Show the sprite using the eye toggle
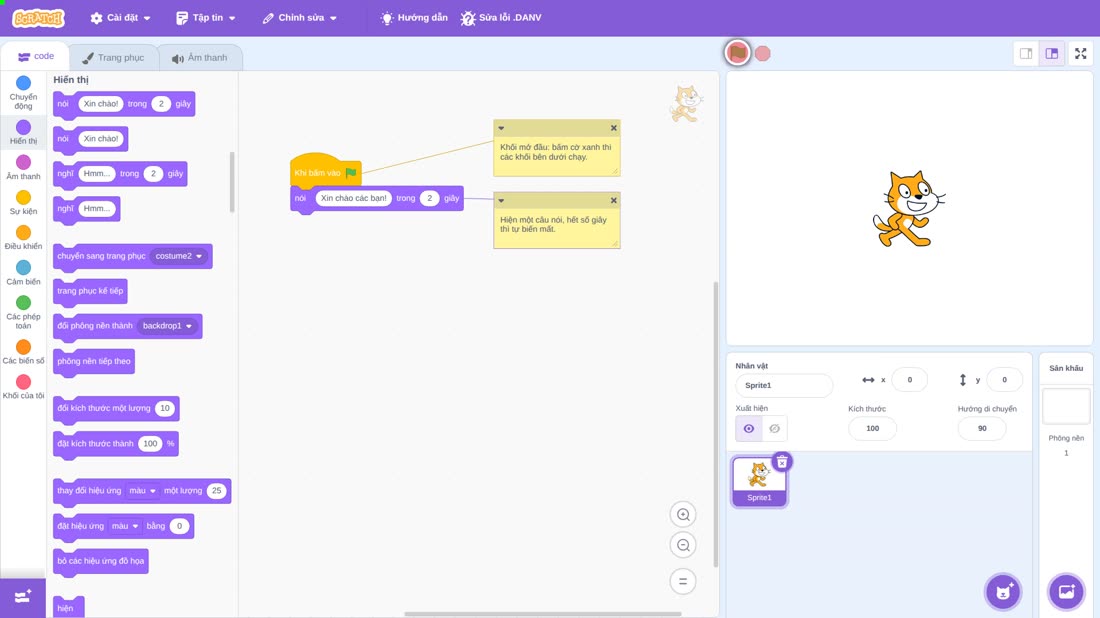The image size is (1100, 618). (x=749, y=429)
